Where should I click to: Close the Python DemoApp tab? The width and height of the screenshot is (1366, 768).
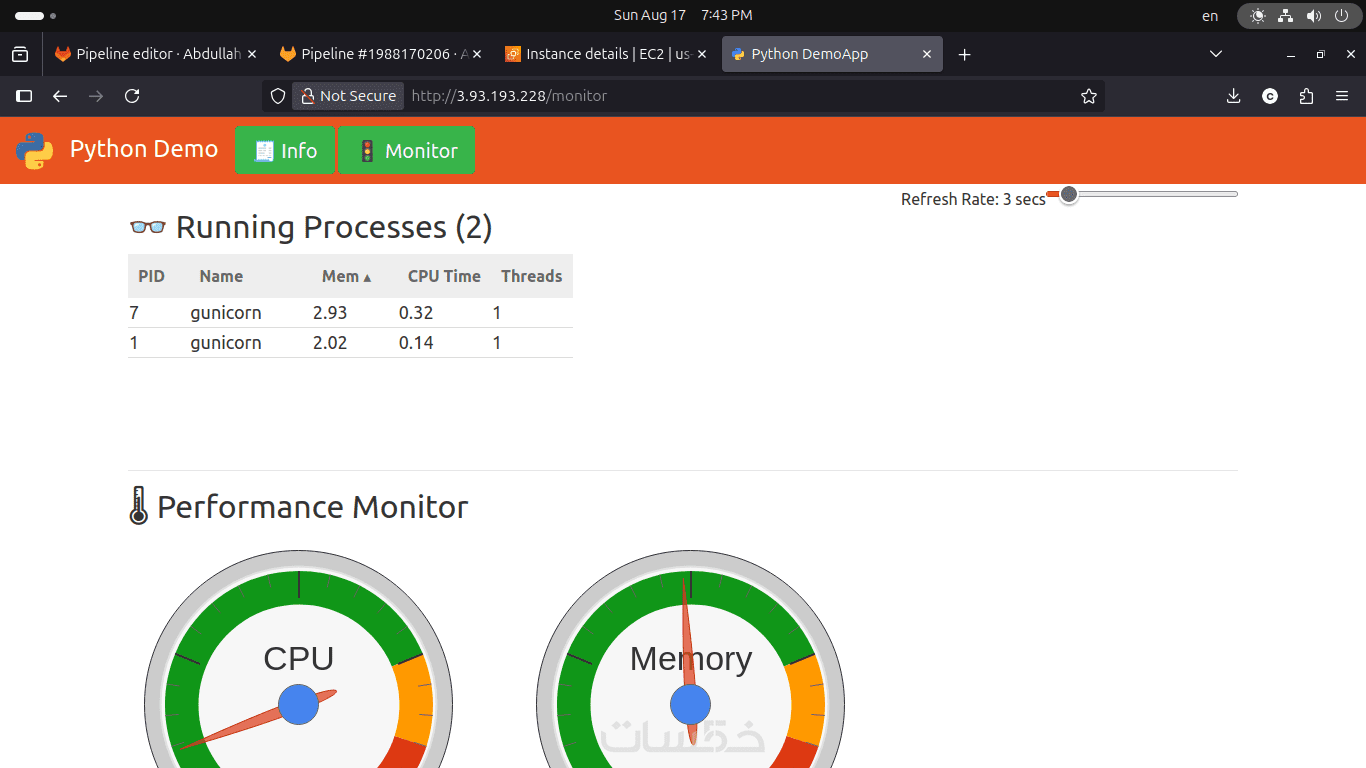coord(927,54)
